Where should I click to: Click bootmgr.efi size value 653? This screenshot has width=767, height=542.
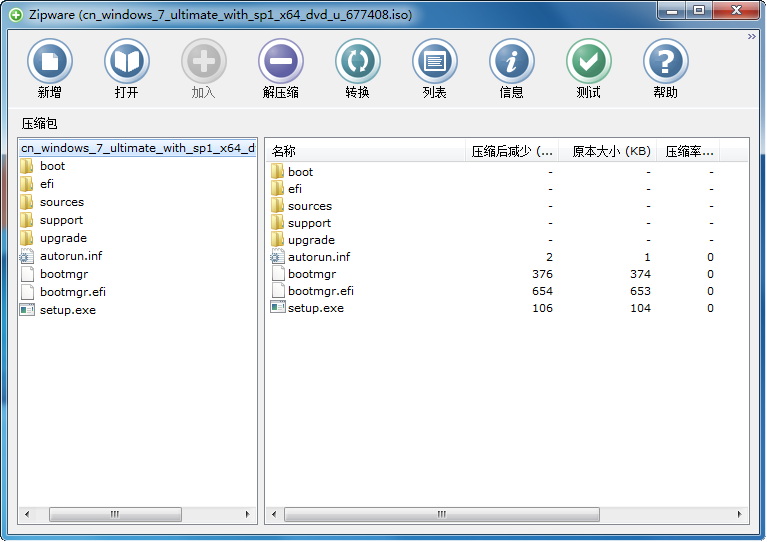pyautogui.click(x=640, y=291)
